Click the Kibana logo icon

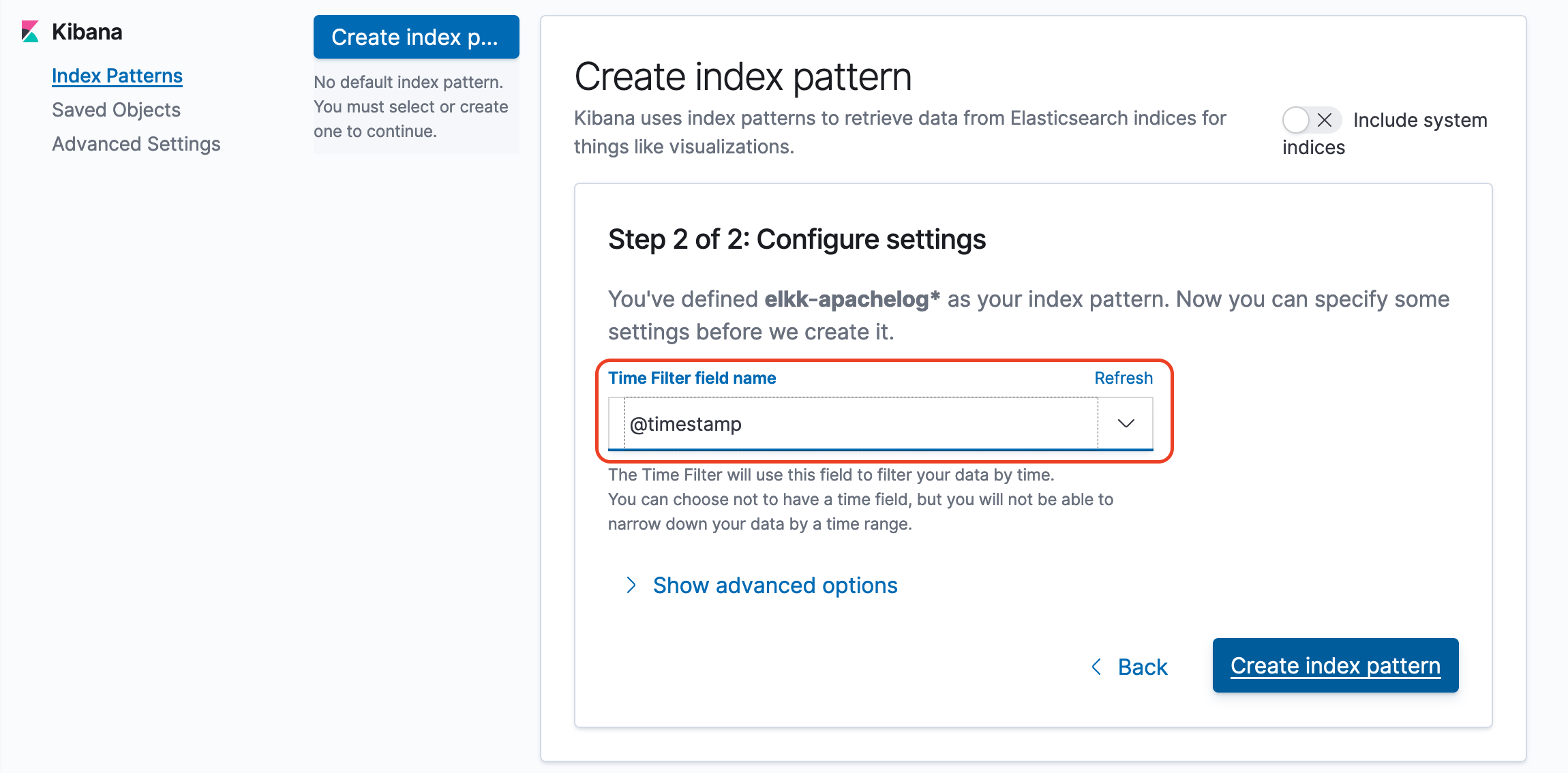coord(30,32)
